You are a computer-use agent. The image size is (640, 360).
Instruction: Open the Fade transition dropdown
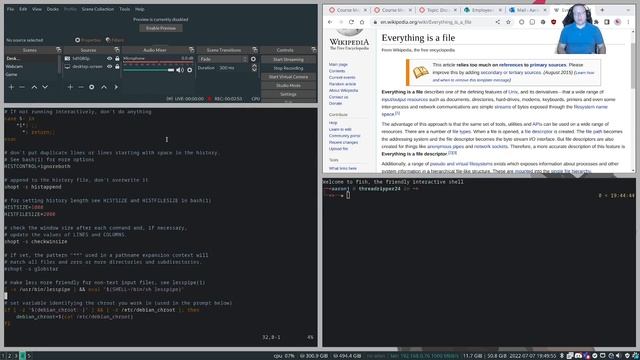223,59
